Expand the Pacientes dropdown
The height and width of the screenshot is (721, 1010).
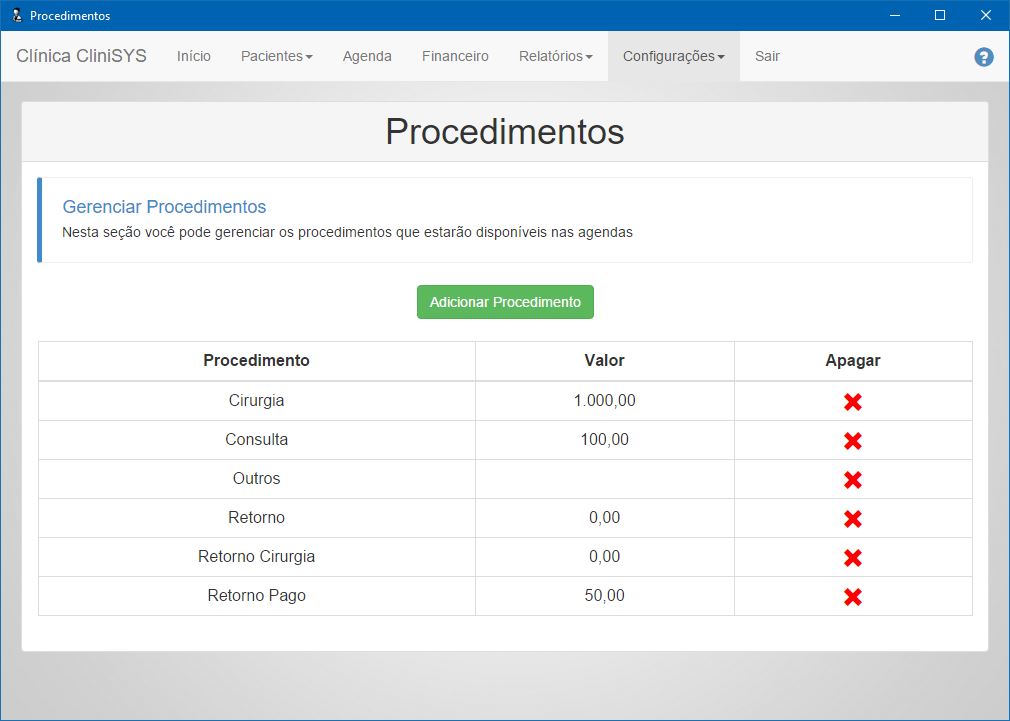point(276,57)
